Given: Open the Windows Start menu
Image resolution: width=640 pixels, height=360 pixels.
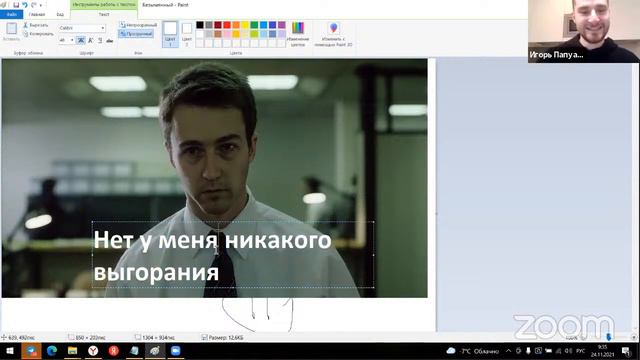Looking at the screenshot, I should click(10, 351).
